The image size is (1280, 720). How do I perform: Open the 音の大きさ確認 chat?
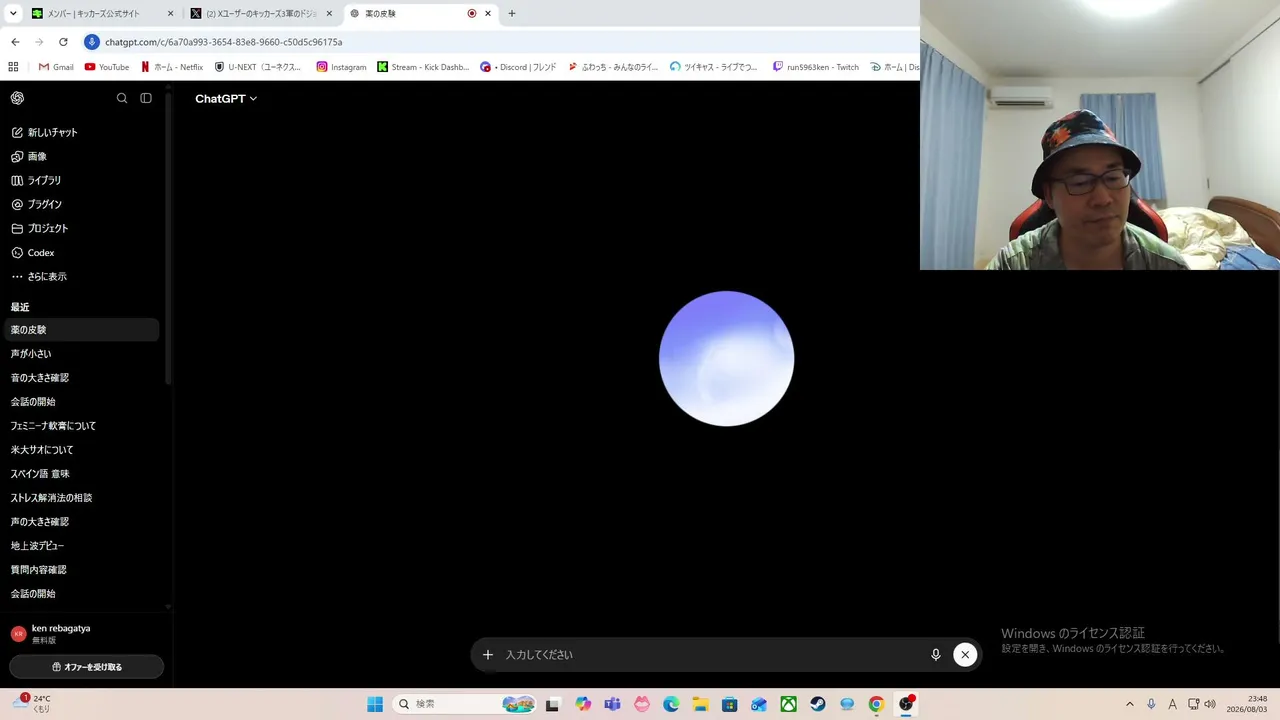[82, 378]
